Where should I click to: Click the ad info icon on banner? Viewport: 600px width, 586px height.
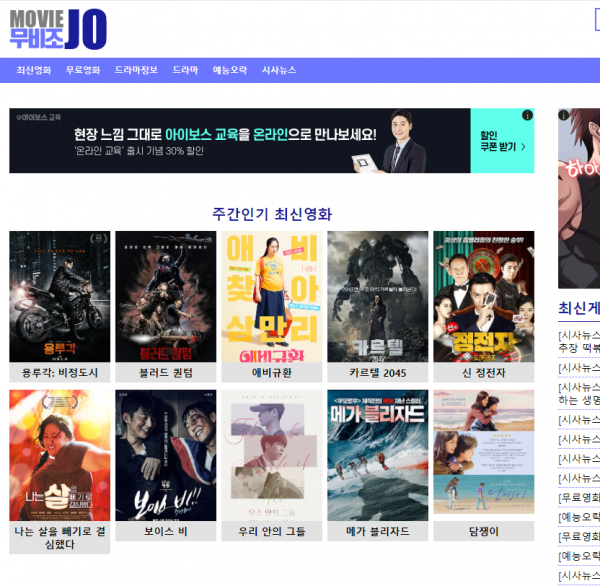coord(527,115)
